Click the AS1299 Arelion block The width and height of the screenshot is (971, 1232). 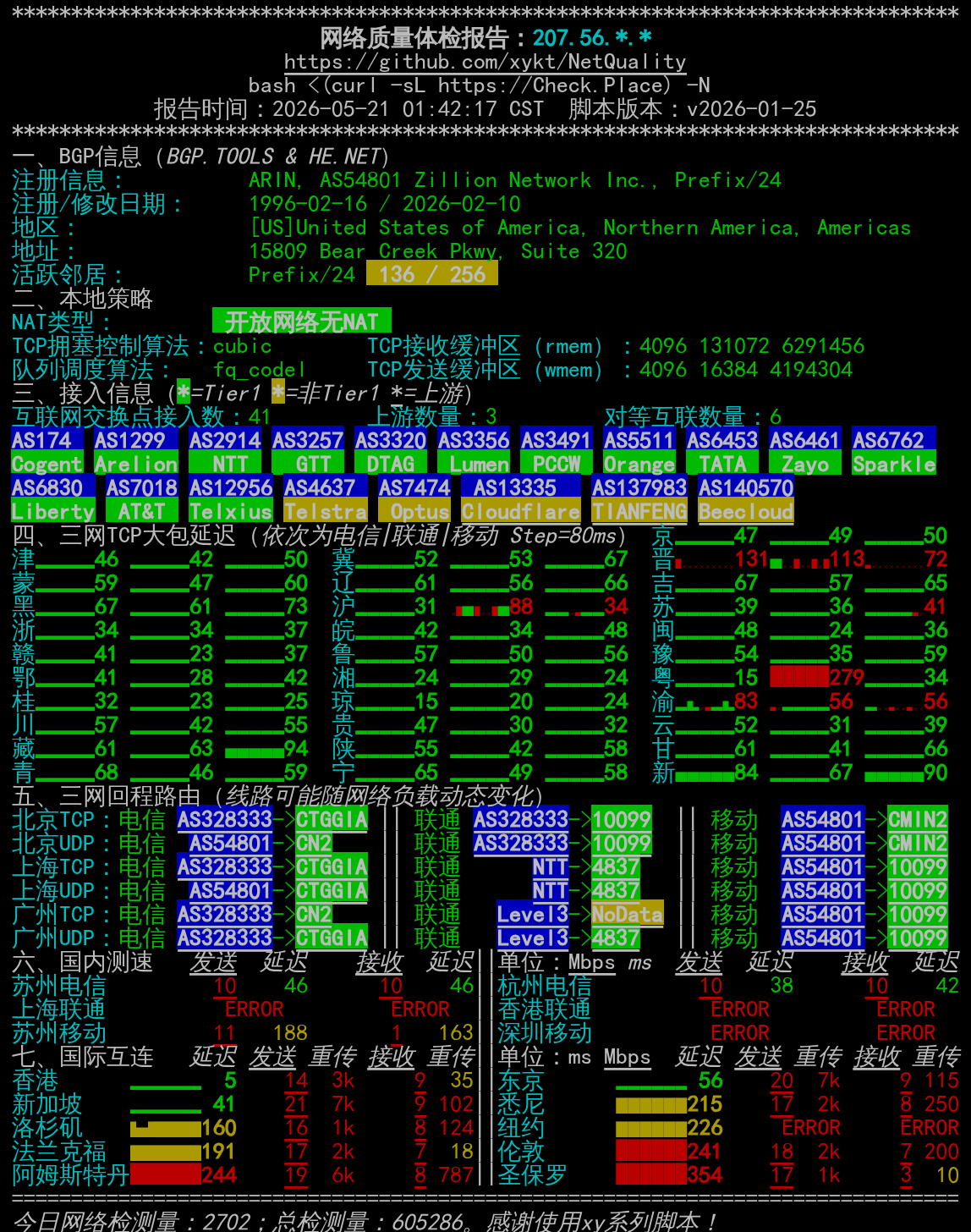coord(136,452)
